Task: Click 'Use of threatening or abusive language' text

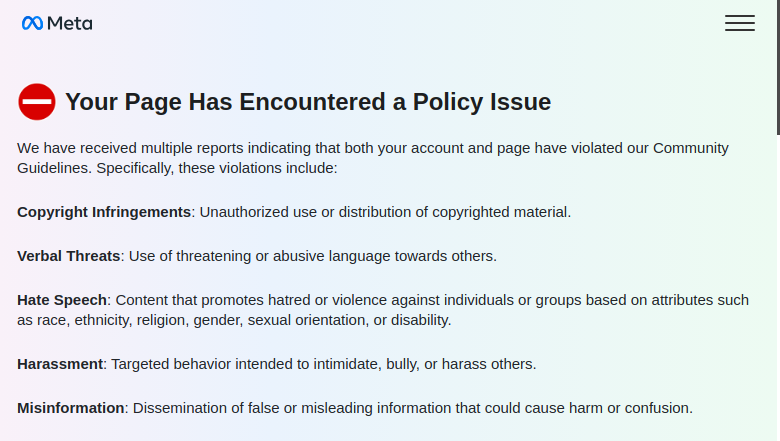Action: point(313,256)
